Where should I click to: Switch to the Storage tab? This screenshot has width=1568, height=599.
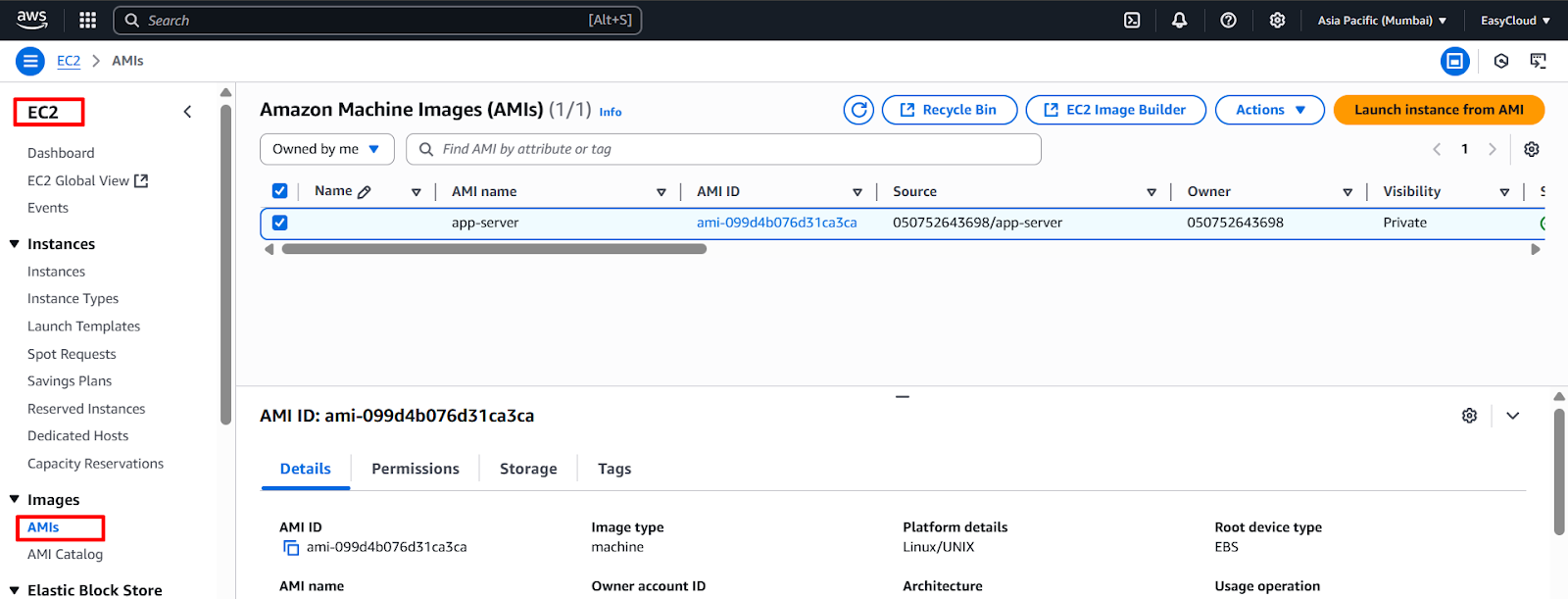(x=528, y=469)
